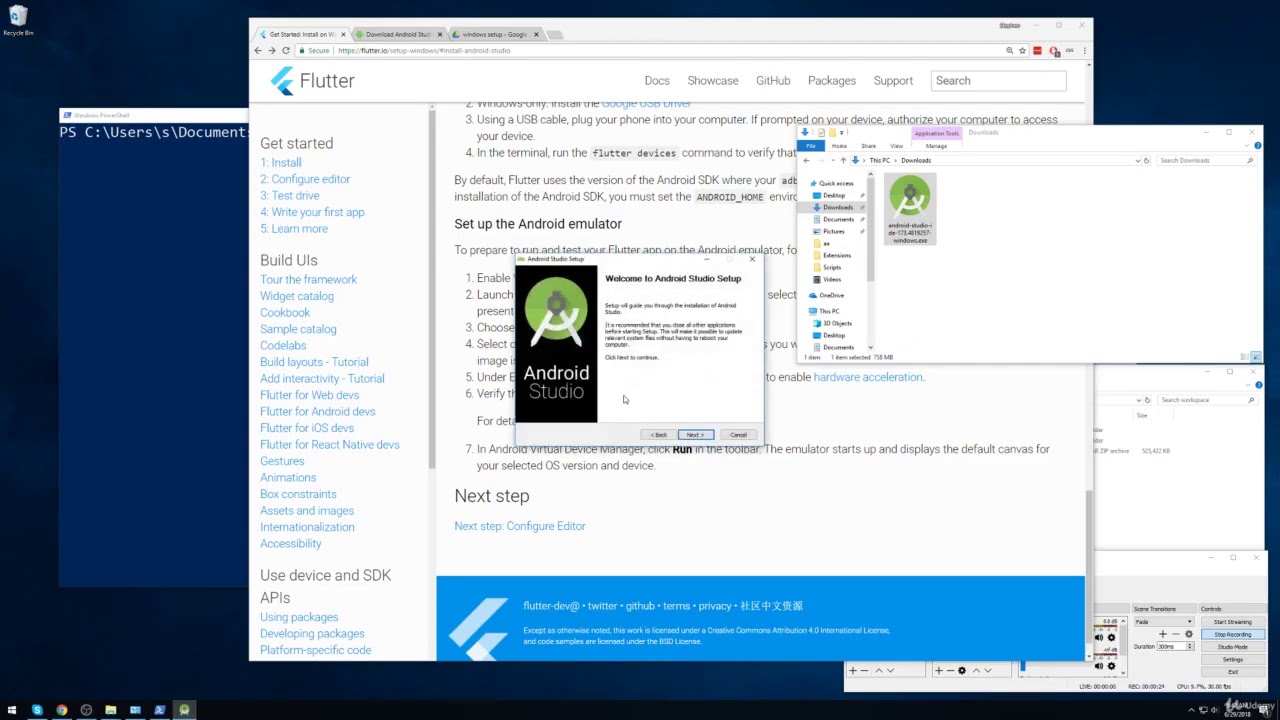This screenshot has height=720, width=1280.
Task: Open upper OBS mixer channel gear settings
Action: tap(1111, 638)
